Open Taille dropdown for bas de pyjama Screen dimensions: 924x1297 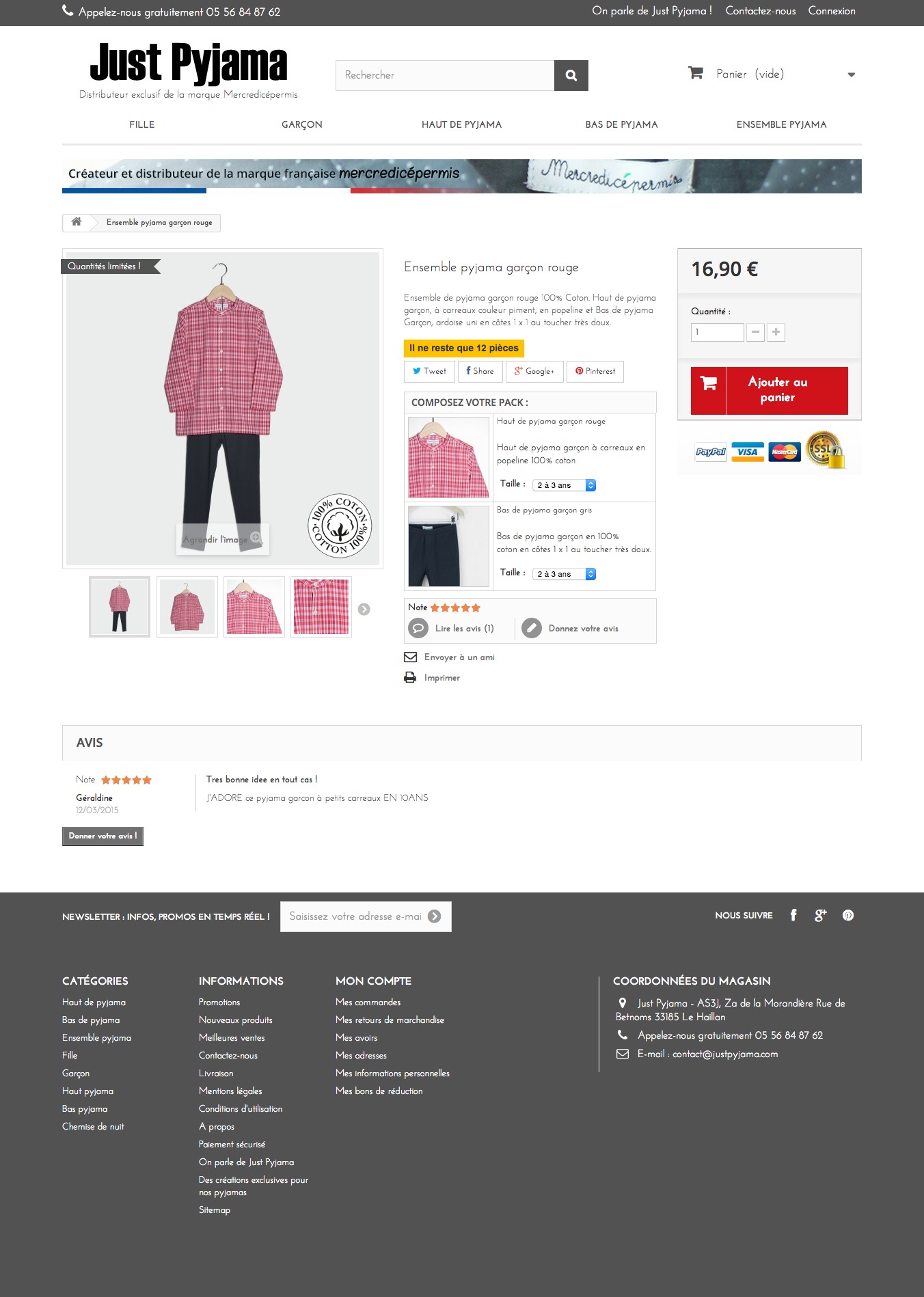coord(565,574)
